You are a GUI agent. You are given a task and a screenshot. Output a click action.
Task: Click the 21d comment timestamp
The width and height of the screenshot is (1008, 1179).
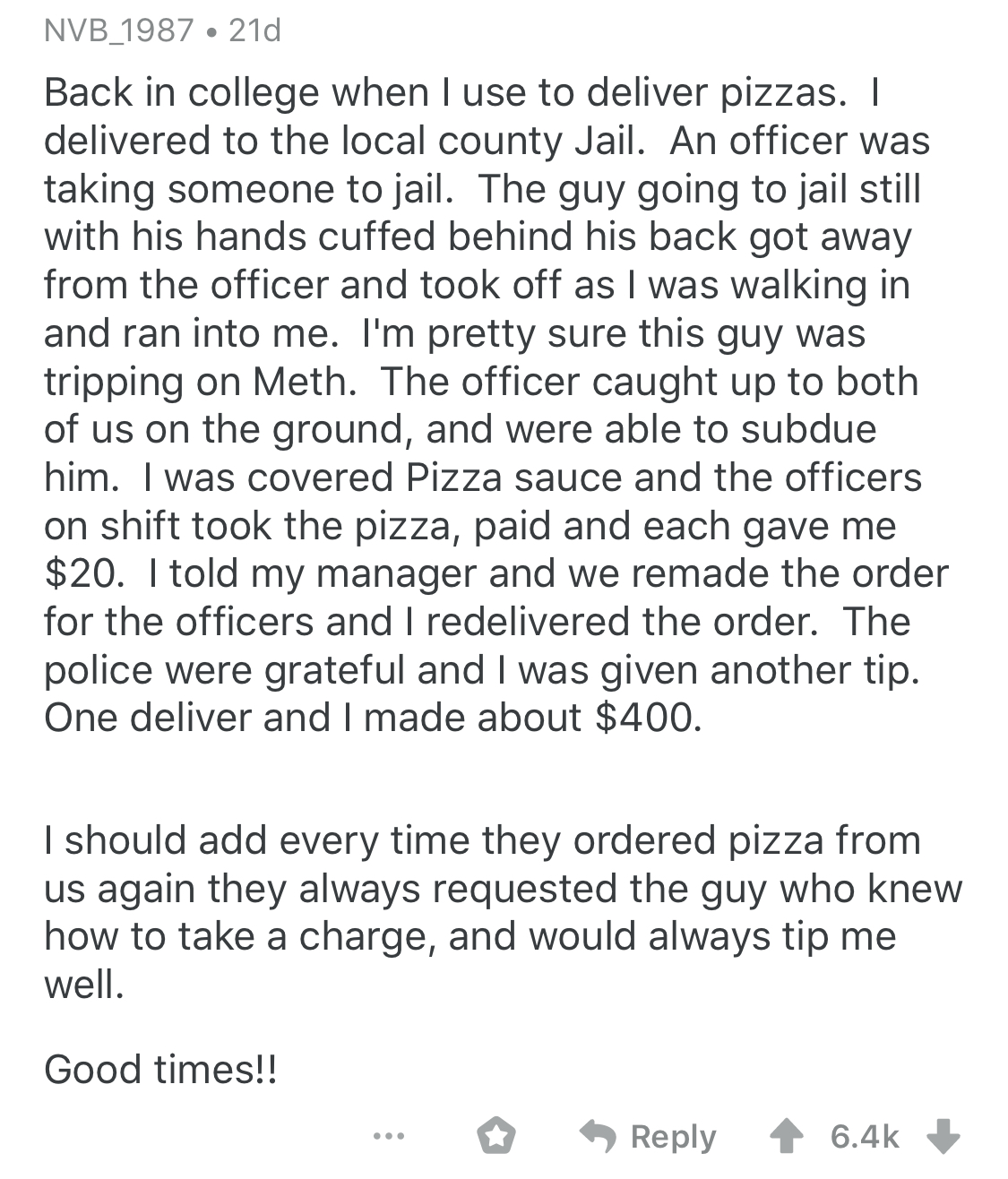[x=255, y=31]
